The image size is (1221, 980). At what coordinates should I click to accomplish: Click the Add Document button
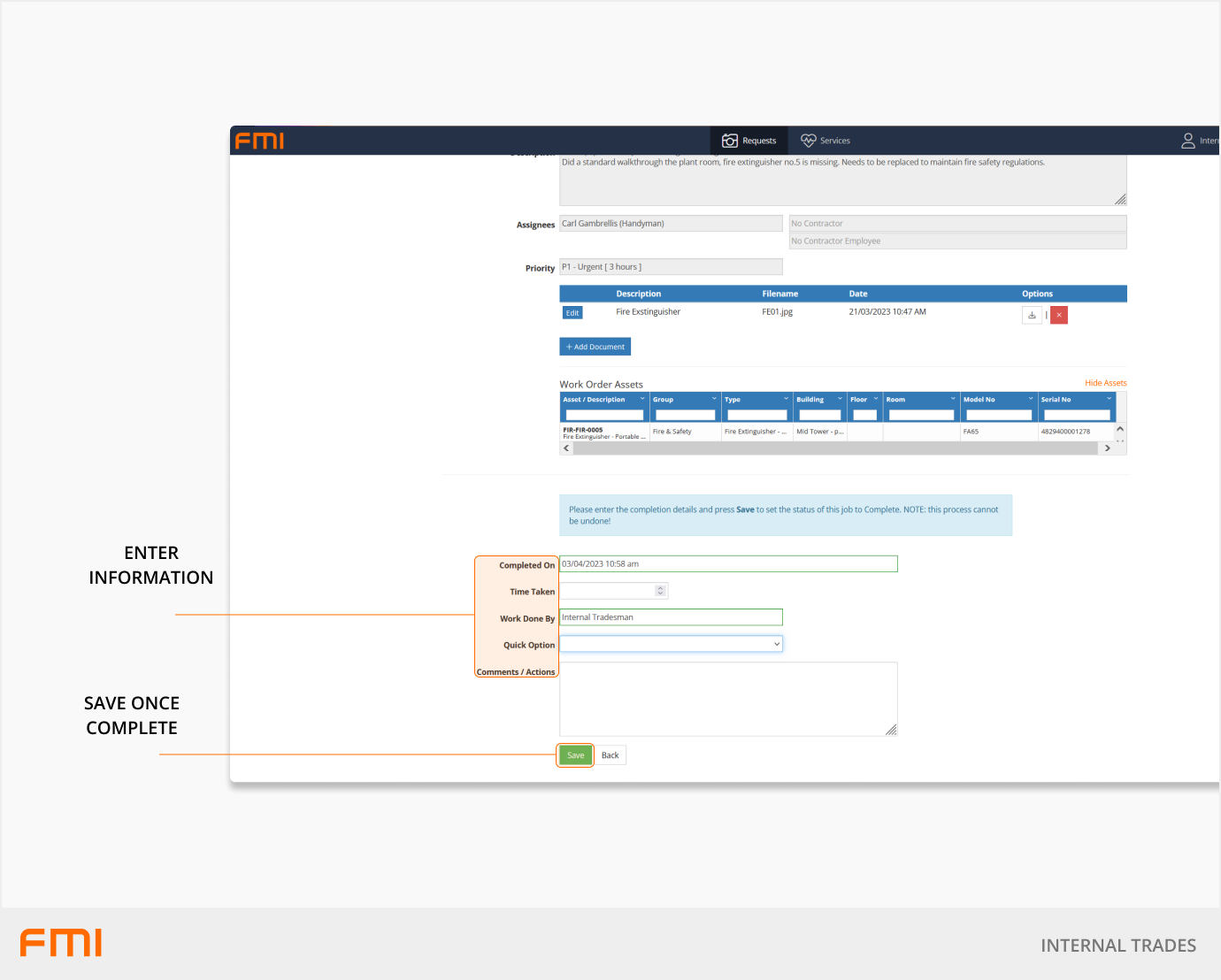tap(595, 347)
